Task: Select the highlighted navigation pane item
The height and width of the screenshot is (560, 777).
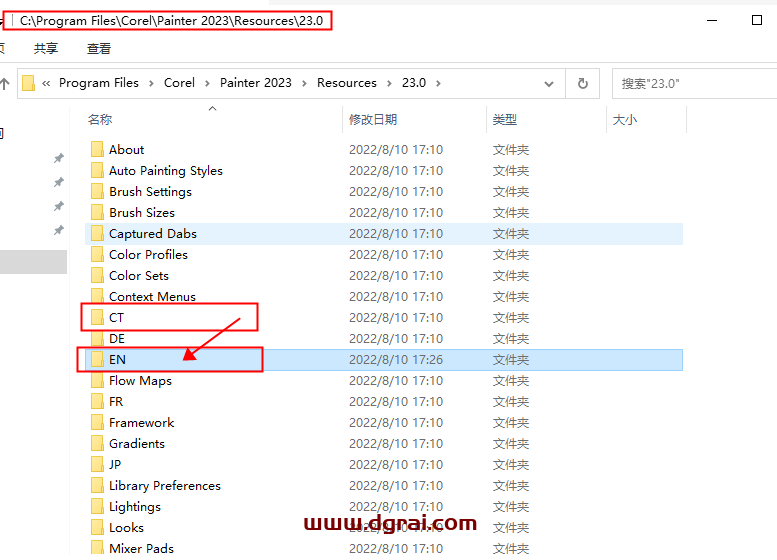Action: tap(33, 262)
